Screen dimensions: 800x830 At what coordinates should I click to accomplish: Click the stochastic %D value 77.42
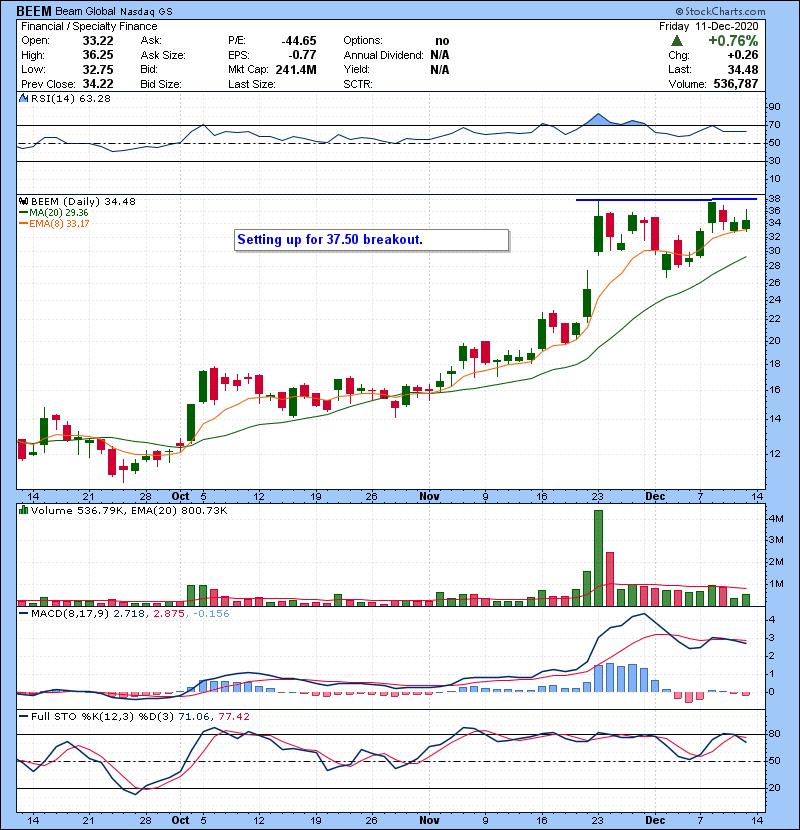tap(233, 716)
